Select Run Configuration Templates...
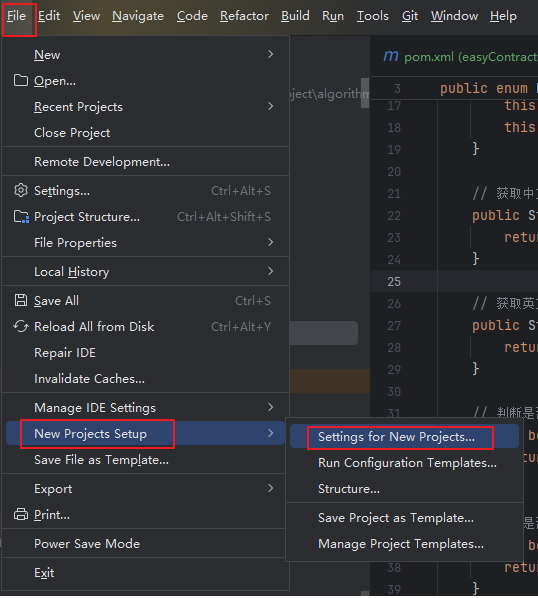The width and height of the screenshot is (538, 598). 404,463
